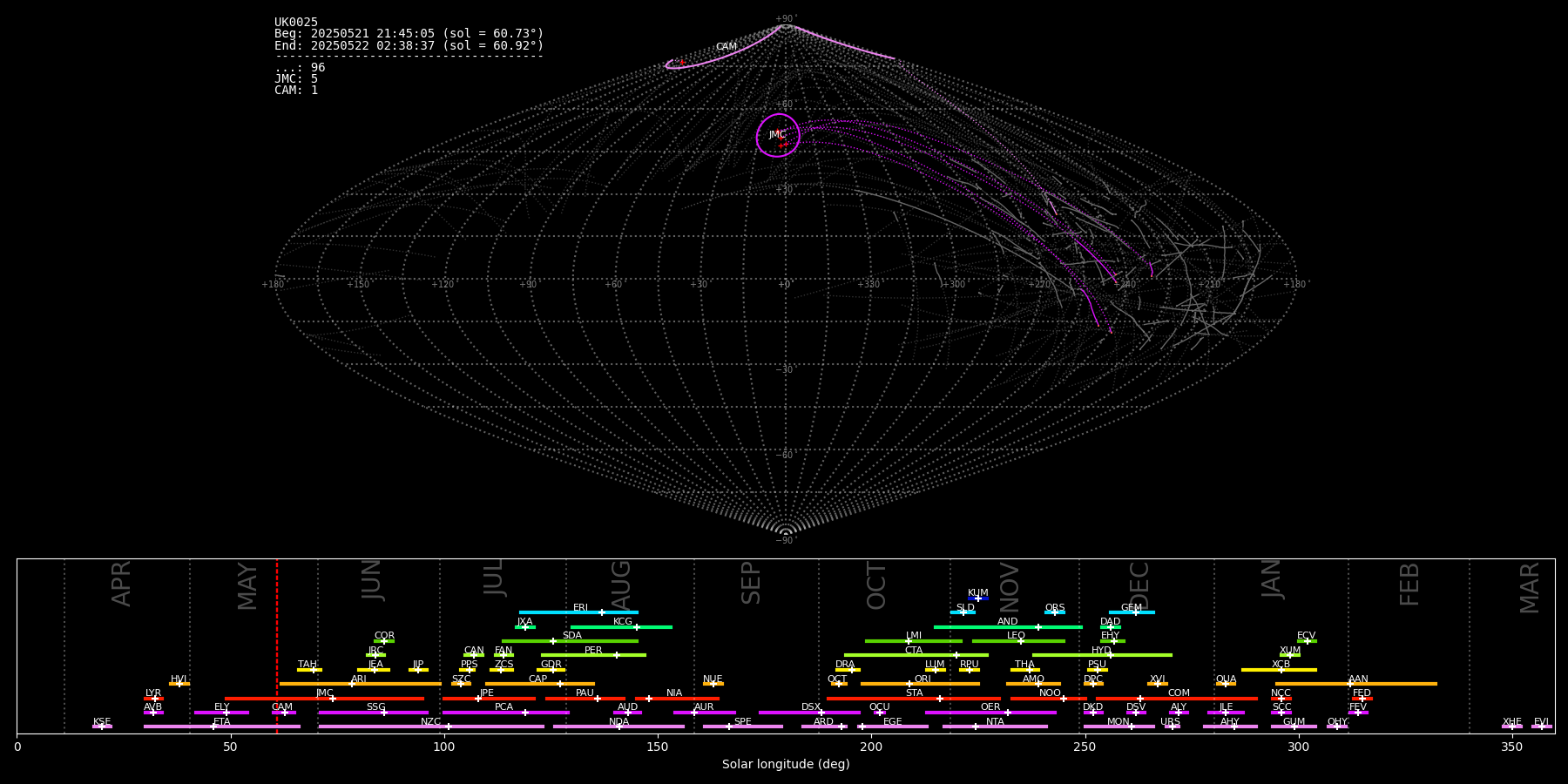Click the MAR month label
1568x784 pixels.
1530,588
